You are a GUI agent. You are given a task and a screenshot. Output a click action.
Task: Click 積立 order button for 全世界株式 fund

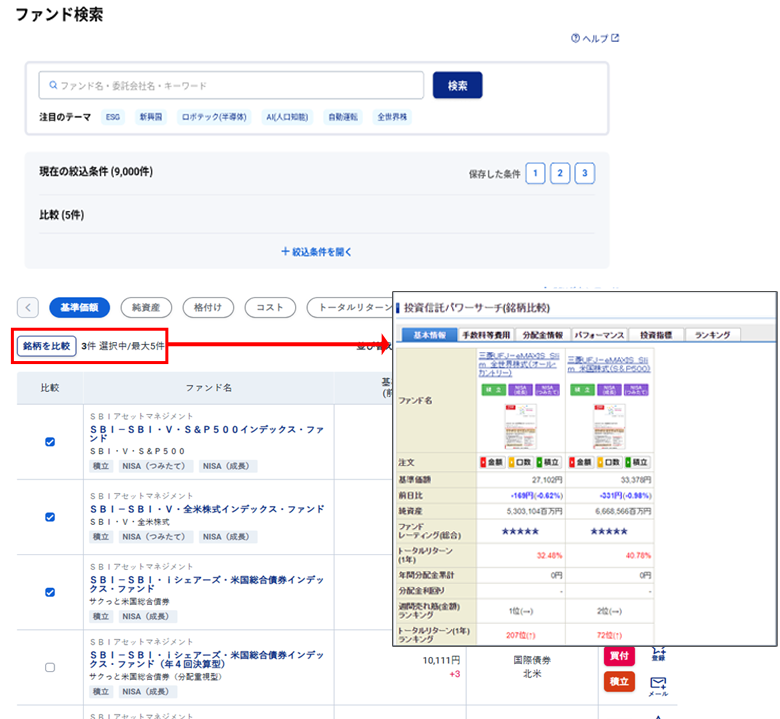pyautogui.click(x=548, y=462)
